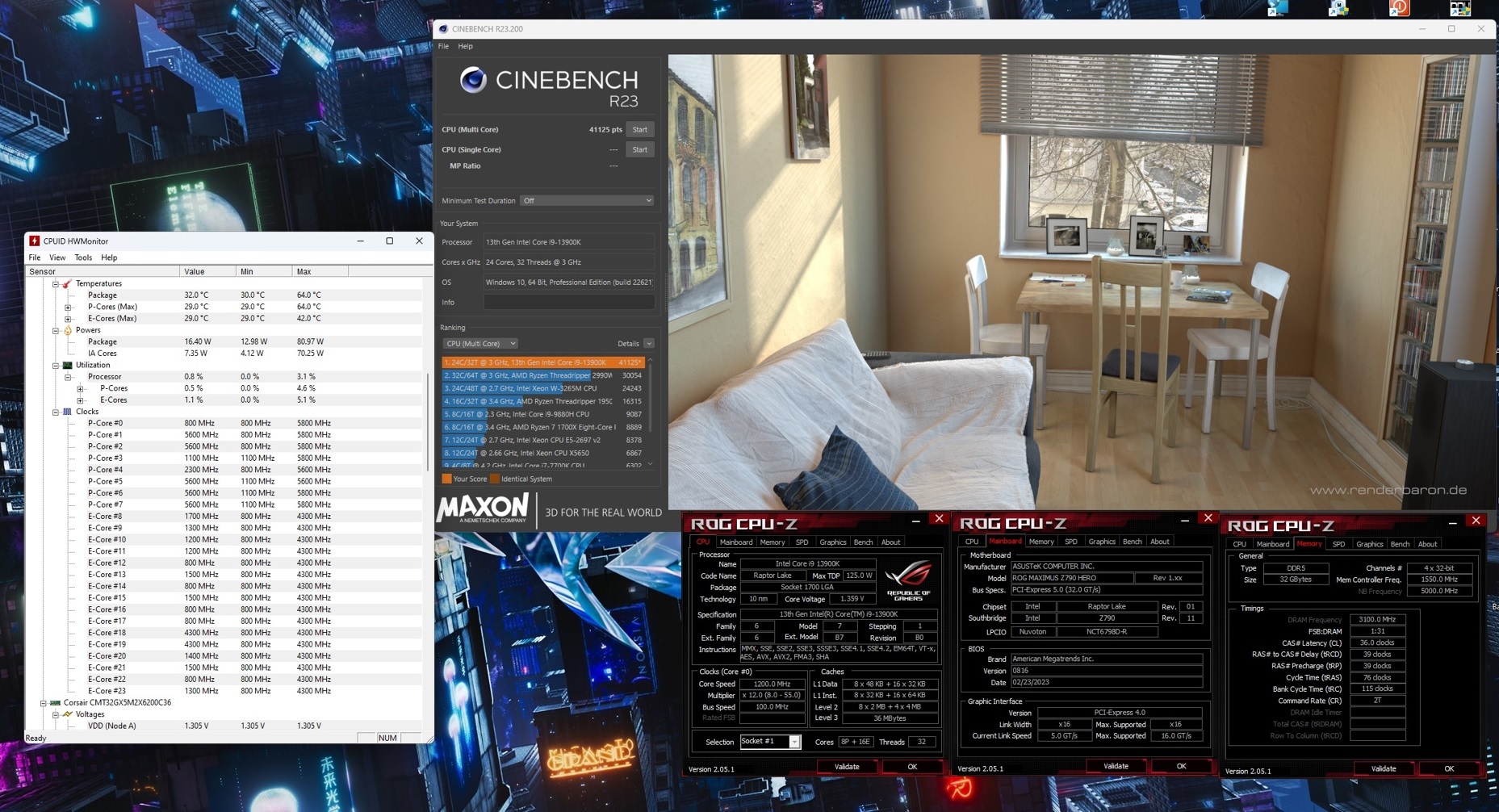Switch to Mainboard tab in the Processor CPU-Z window
Screen dimensions: 1499x812
(735, 542)
